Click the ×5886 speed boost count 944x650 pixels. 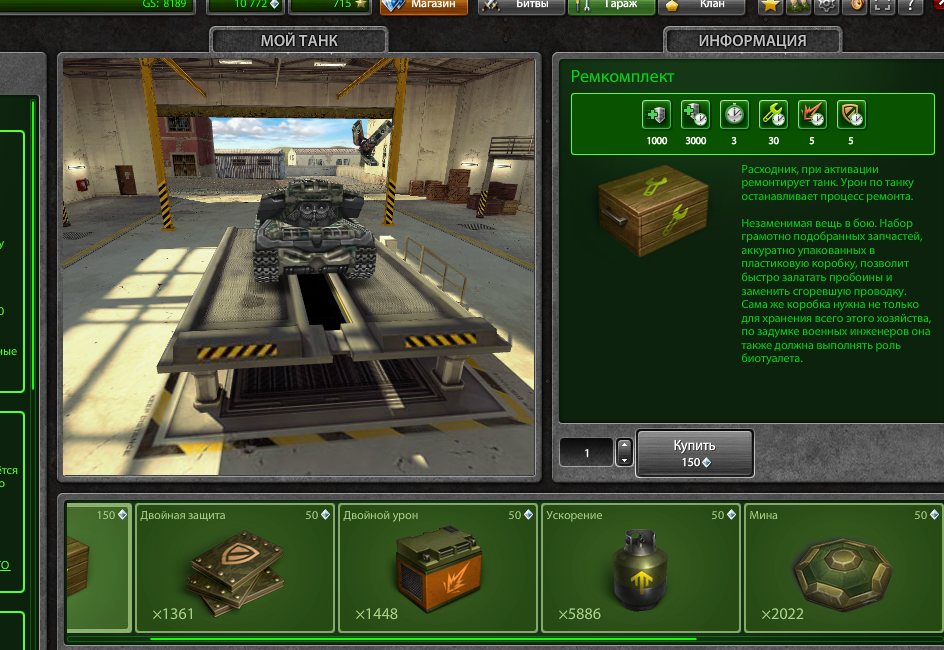pyautogui.click(x=579, y=614)
